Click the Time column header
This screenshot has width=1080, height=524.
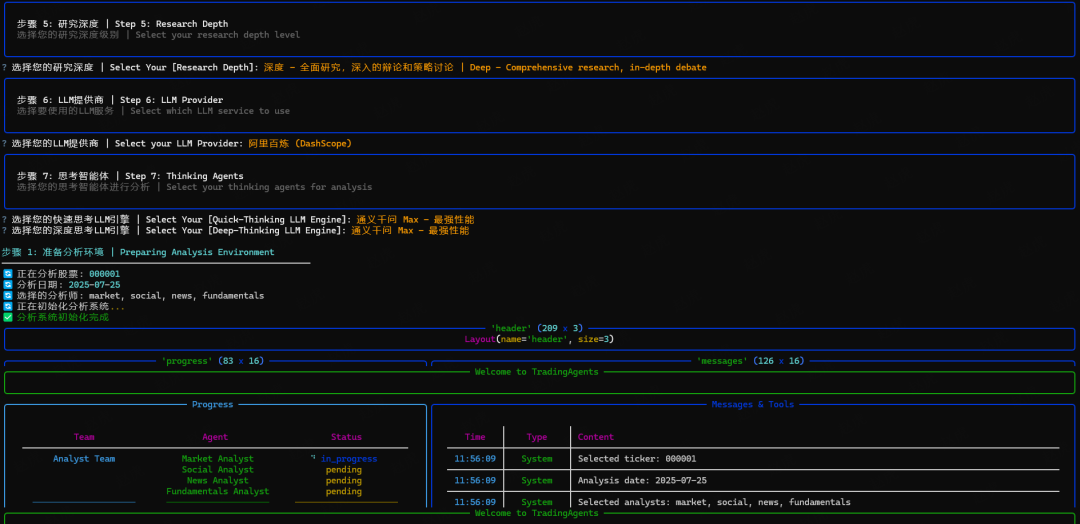point(475,437)
